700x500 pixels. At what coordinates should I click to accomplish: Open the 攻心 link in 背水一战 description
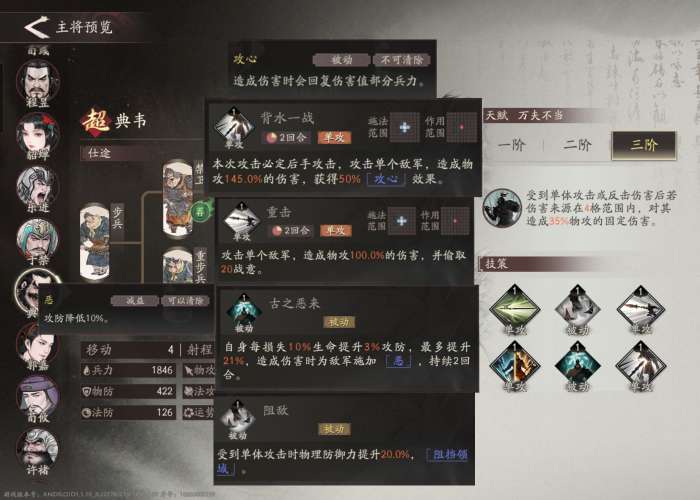(386, 179)
